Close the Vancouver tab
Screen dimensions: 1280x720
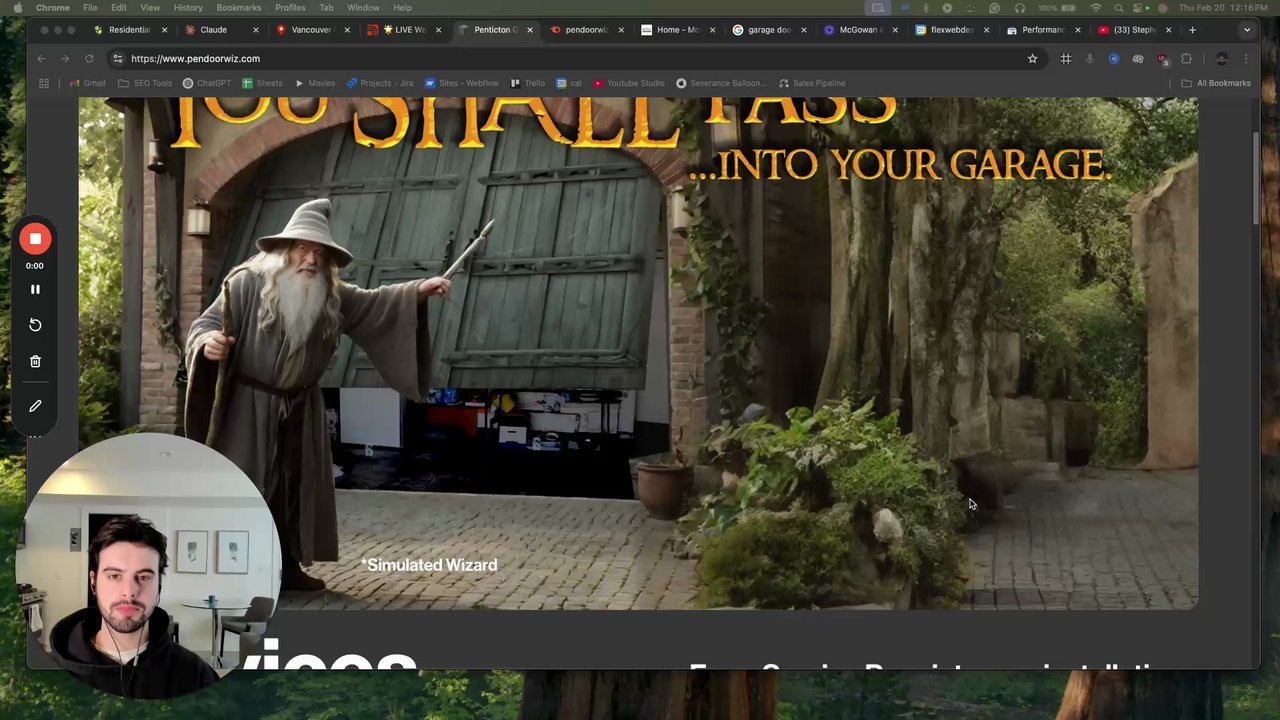(347, 30)
